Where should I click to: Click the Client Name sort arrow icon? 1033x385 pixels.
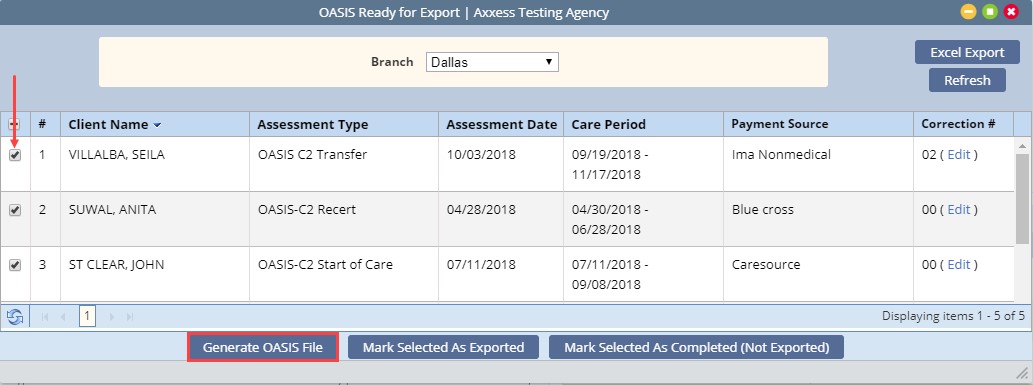pos(157,125)
